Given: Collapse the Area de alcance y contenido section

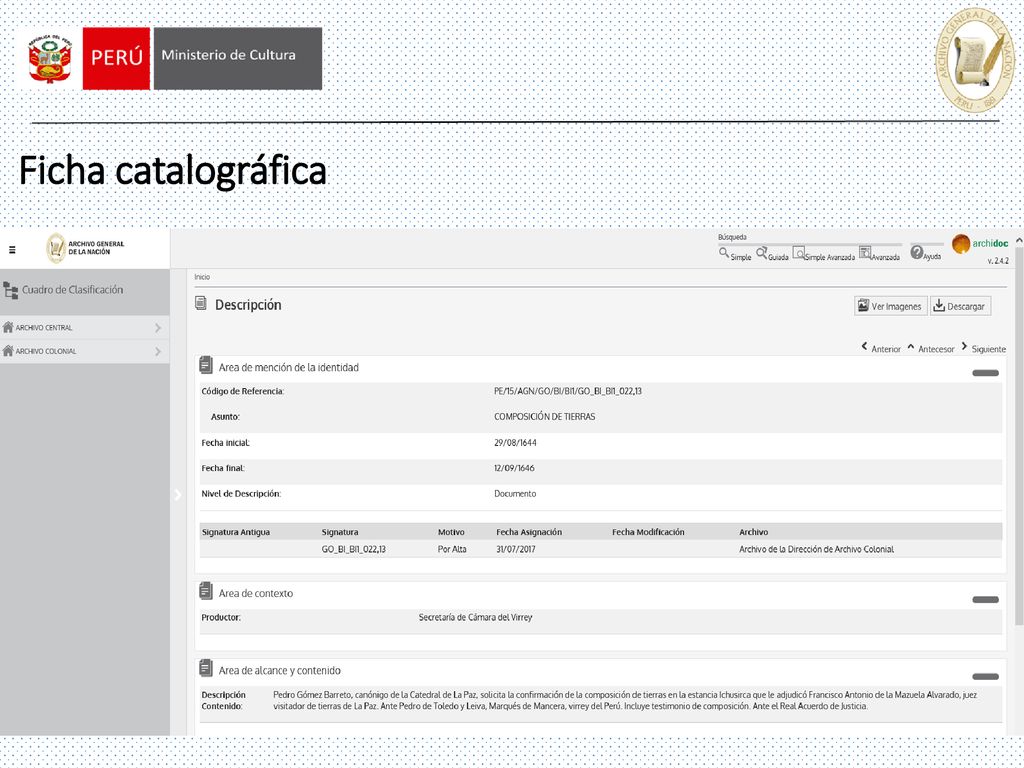Looking at the screenshot, I should 985,677.
